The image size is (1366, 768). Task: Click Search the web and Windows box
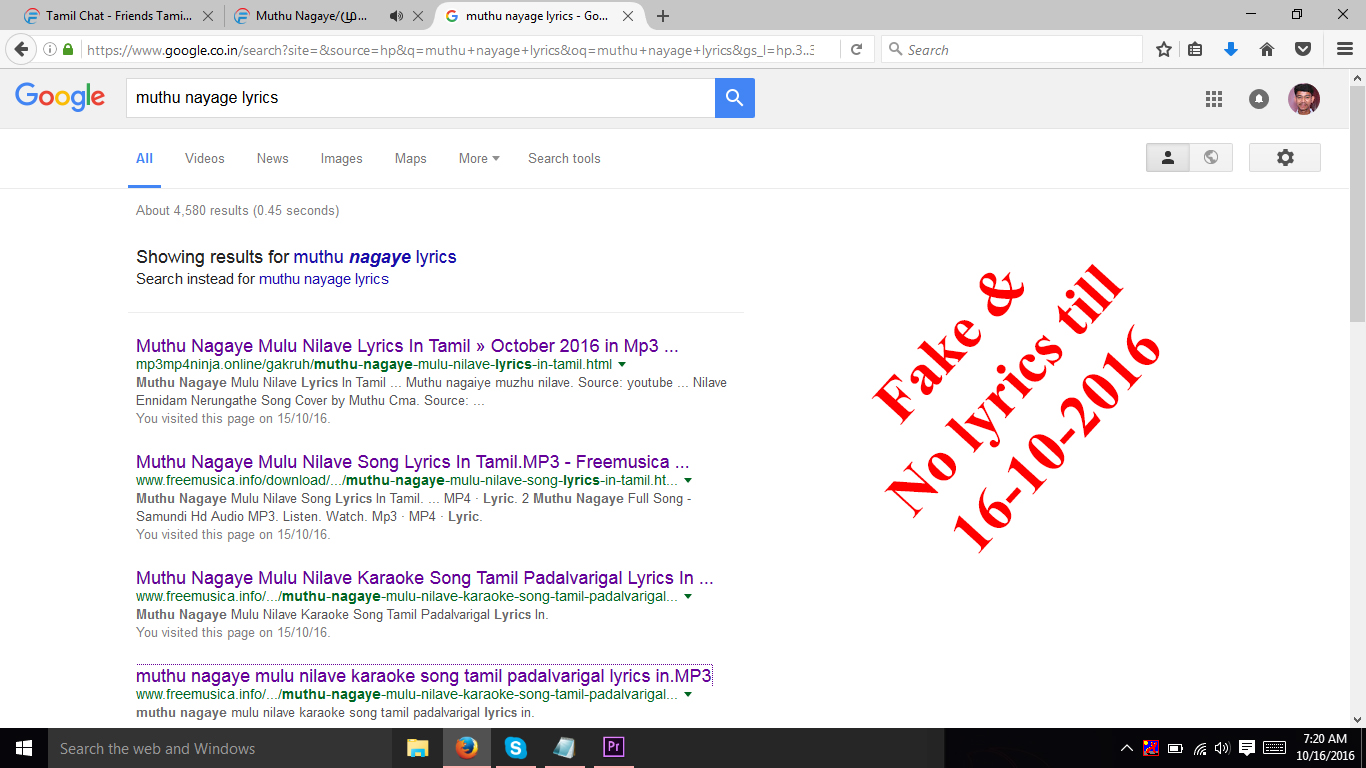tap(220, 748)
